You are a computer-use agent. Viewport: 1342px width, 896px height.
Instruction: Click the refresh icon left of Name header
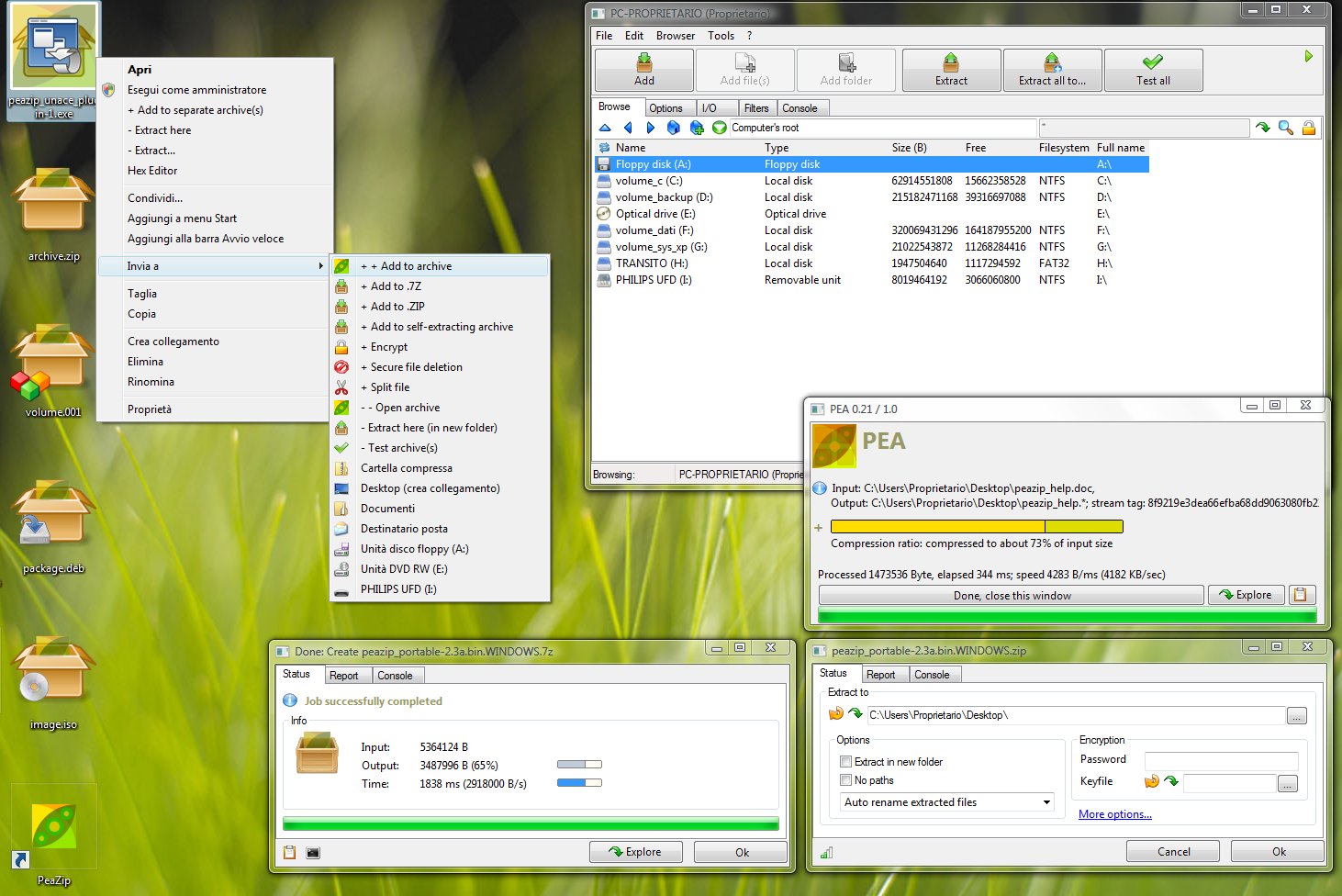point(604,148)
